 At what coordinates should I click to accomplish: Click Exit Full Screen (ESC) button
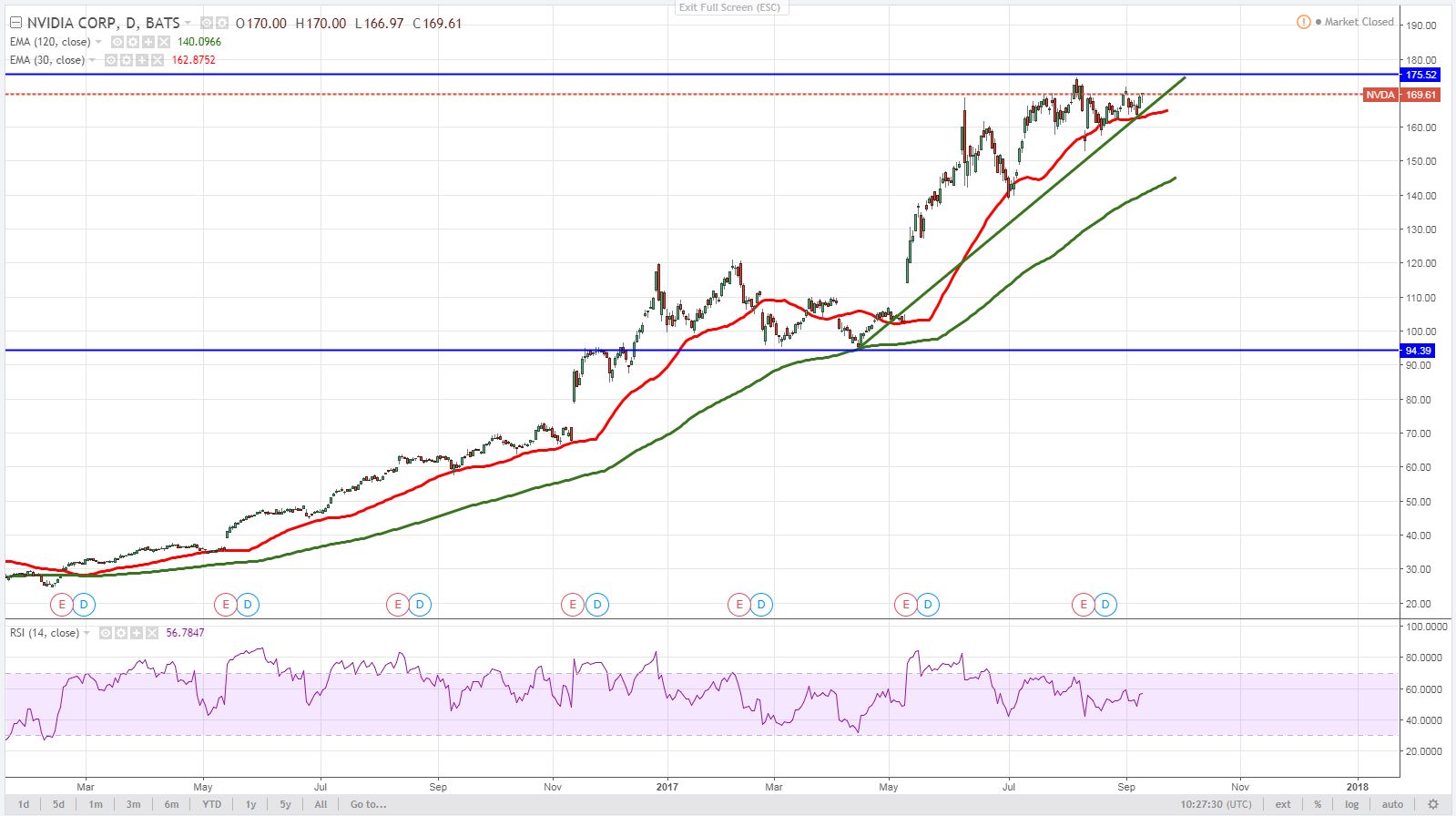[x=728, y=7]
